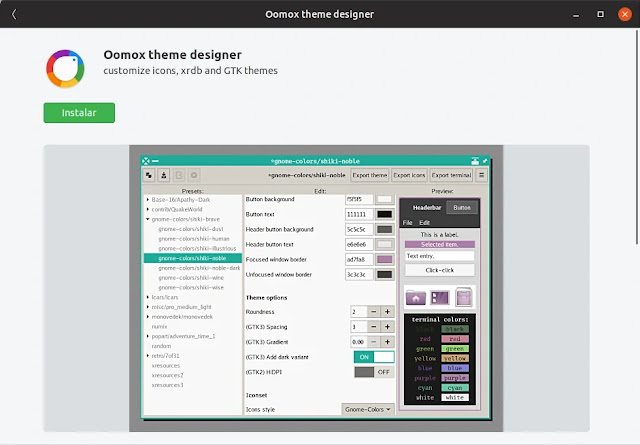
Task: Click the round X icon in the teal titlebar
Action: [146, 161]
